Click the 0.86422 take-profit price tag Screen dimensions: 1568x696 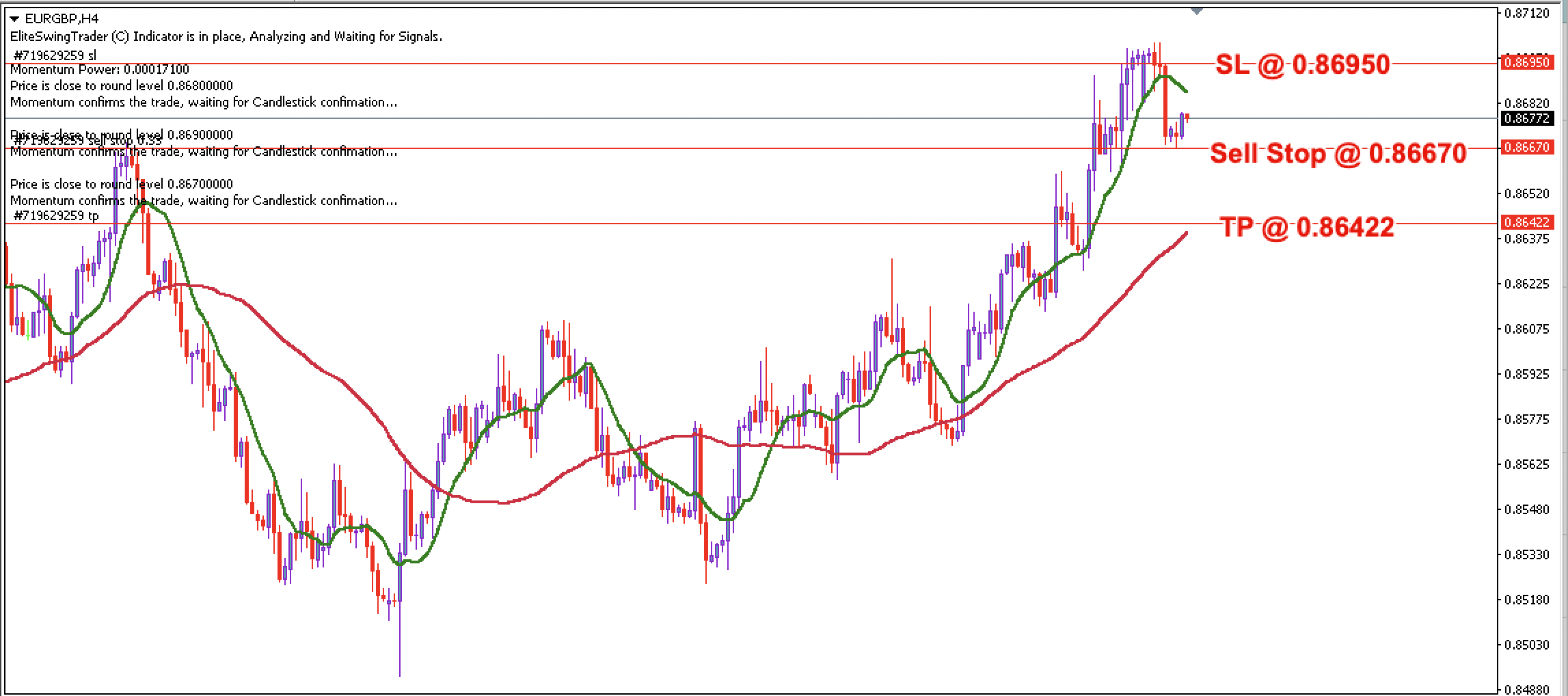1527,221
